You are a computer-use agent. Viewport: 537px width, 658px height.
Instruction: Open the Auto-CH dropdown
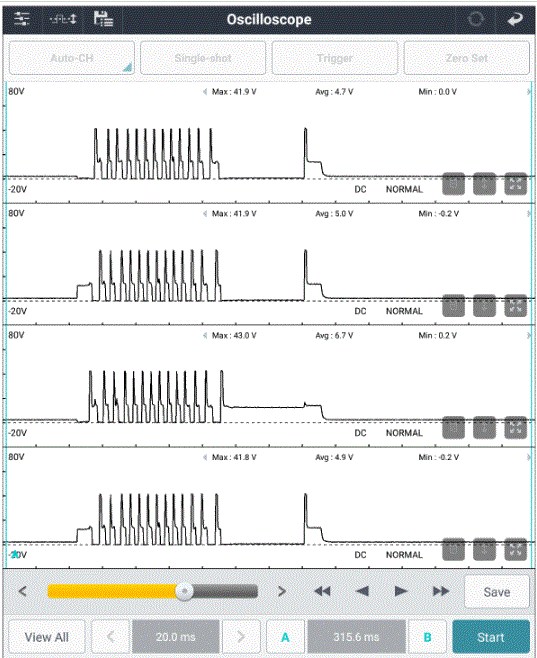point(72,58)
